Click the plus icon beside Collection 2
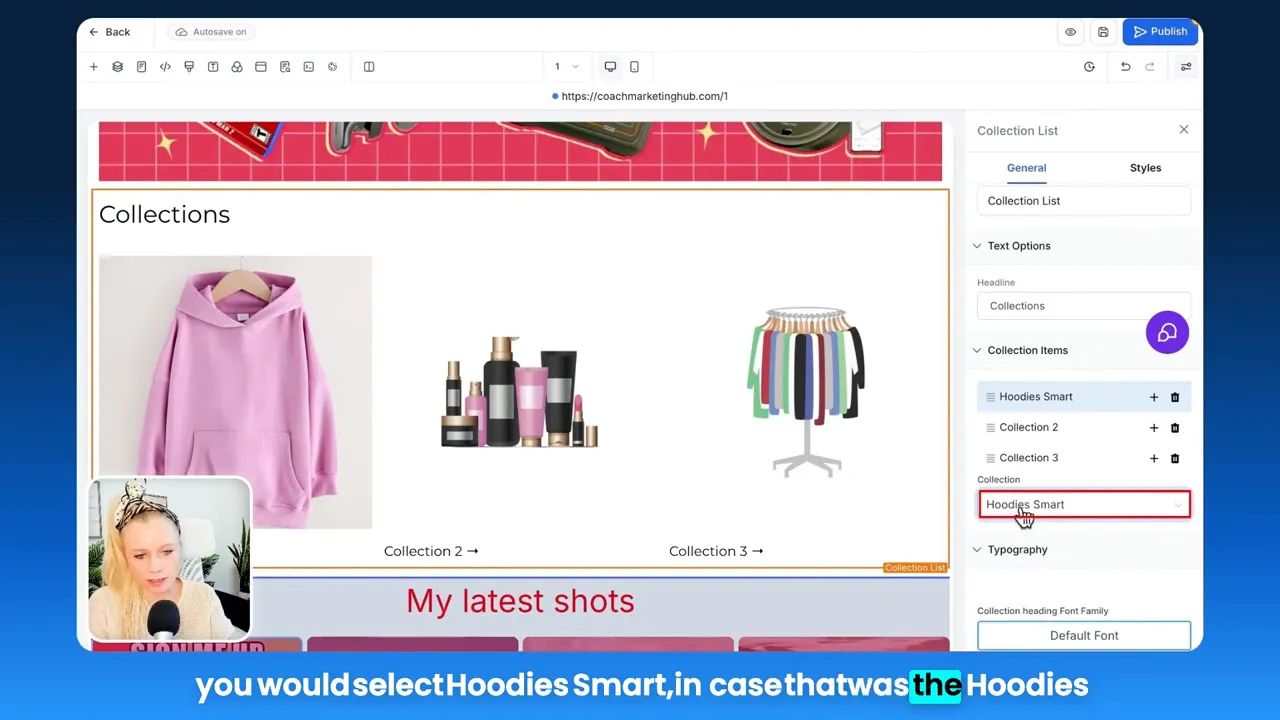The width and height of the screenshot is (1280, 720). tap(1154, 428)
